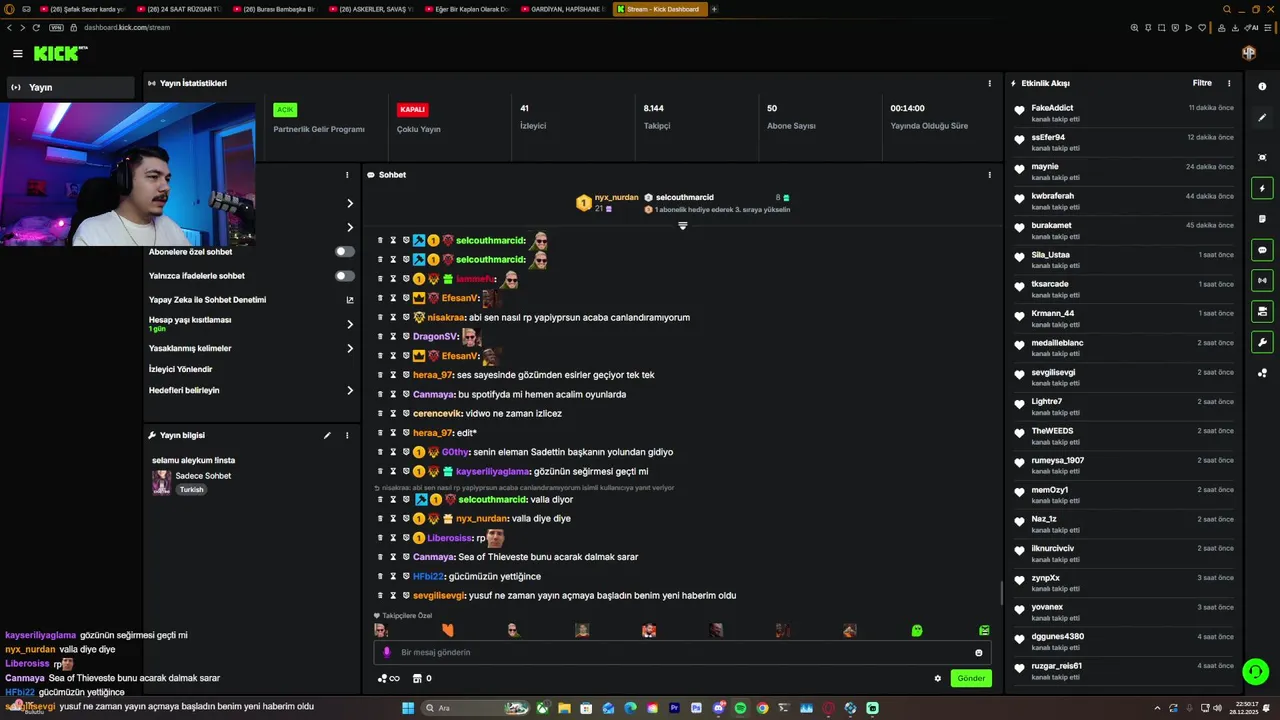Screen dimensions: 1280x720
Task: Open the user avatar in the top-right header
Action: [1248, 53]
